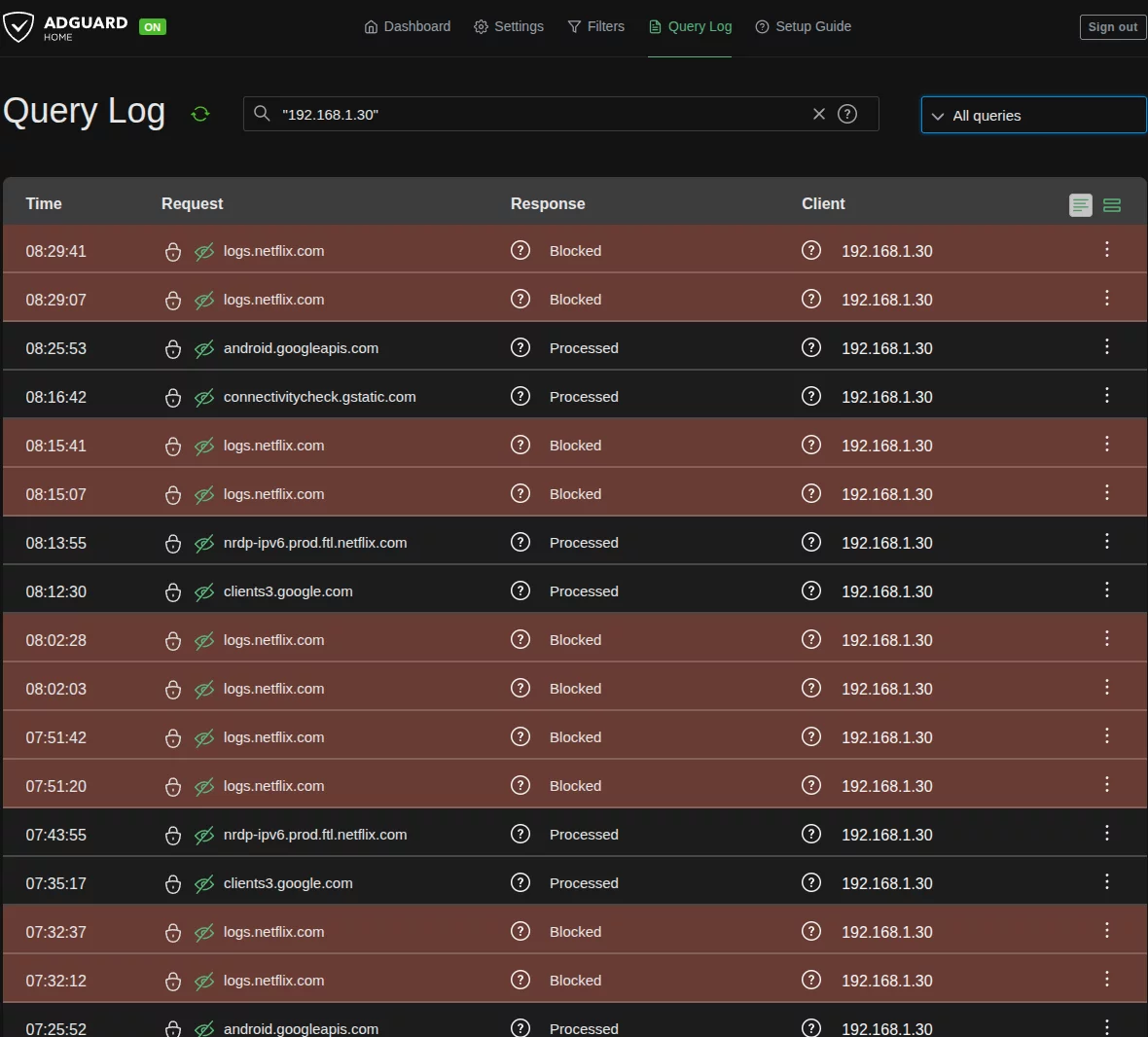Open the Setup Guide page
Viewport: 1148px width, 1037px height.
pyautogui.click(x=804, y=27)
